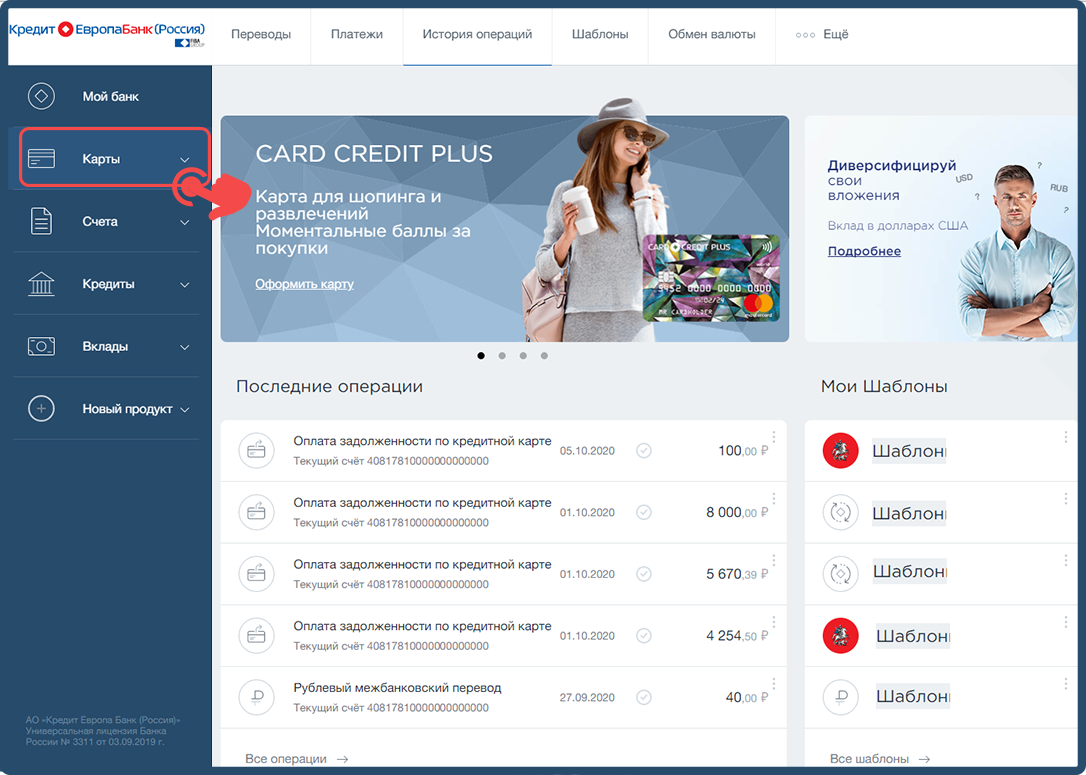Image resolution: width=1086 pixels, height=775 pixels.
Task: Click the first template's red Moscow emblem icon
Action: tap(840, 450)
